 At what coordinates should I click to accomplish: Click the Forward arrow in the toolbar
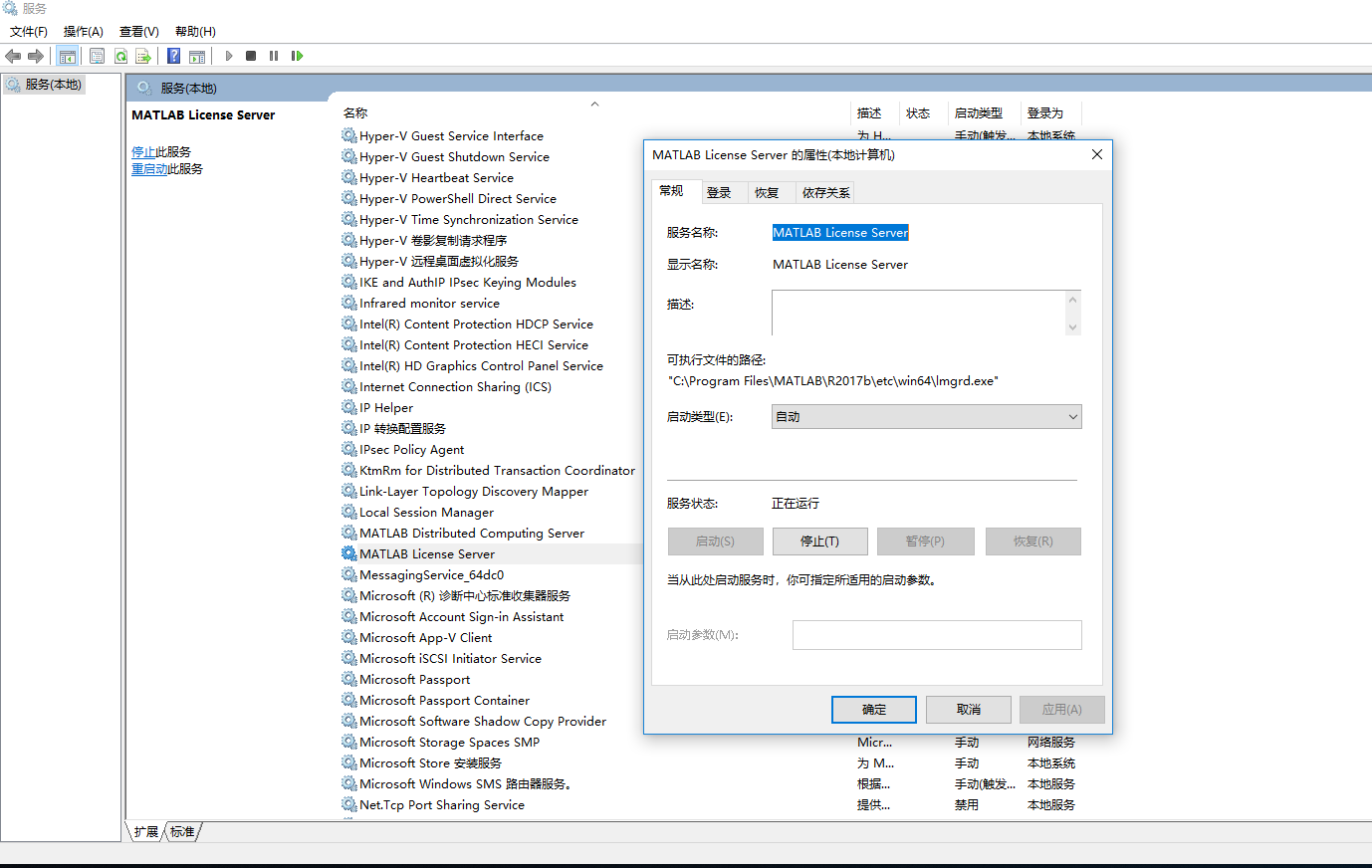point(36,56)
